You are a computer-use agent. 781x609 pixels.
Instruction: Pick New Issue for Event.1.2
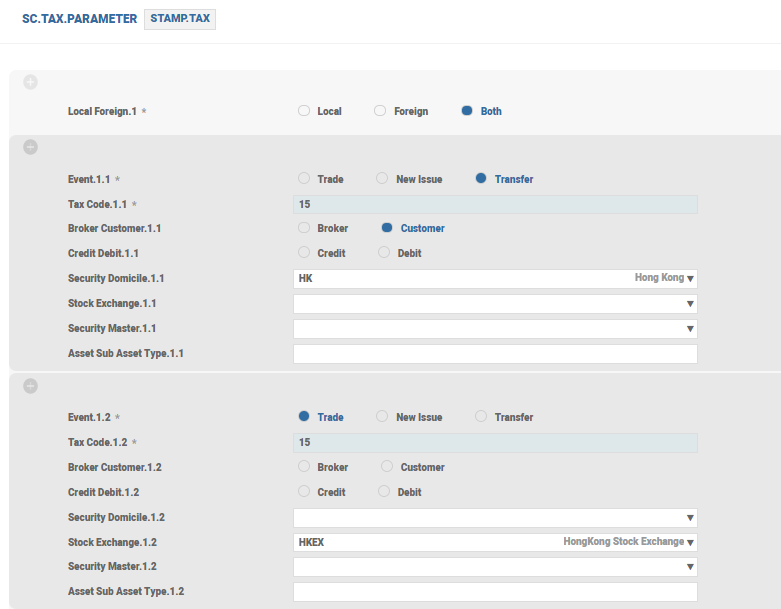[x=382, y=417]
